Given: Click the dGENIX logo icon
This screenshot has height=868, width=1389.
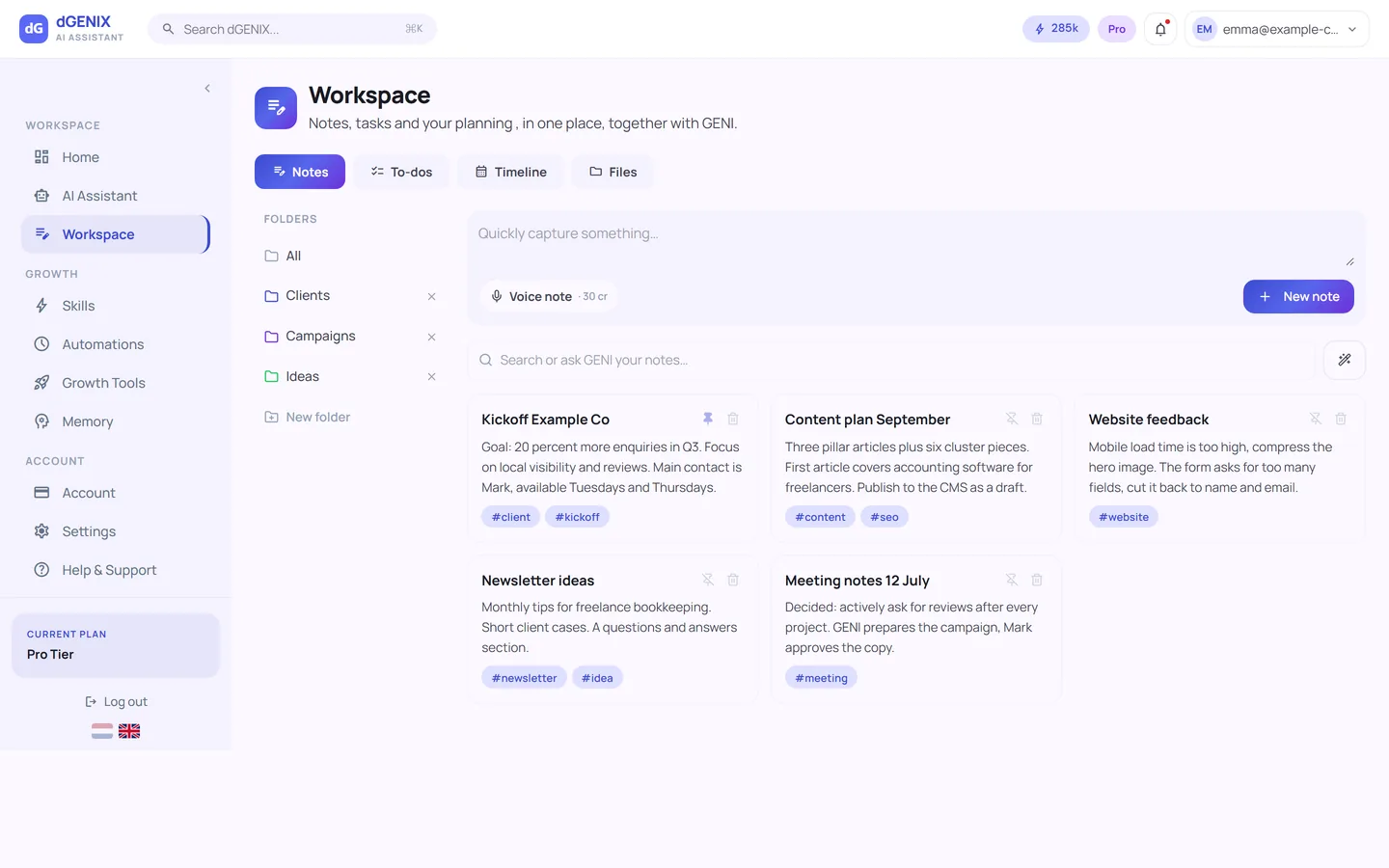Looking at the screenshot, I should click(x=34, y=29).
